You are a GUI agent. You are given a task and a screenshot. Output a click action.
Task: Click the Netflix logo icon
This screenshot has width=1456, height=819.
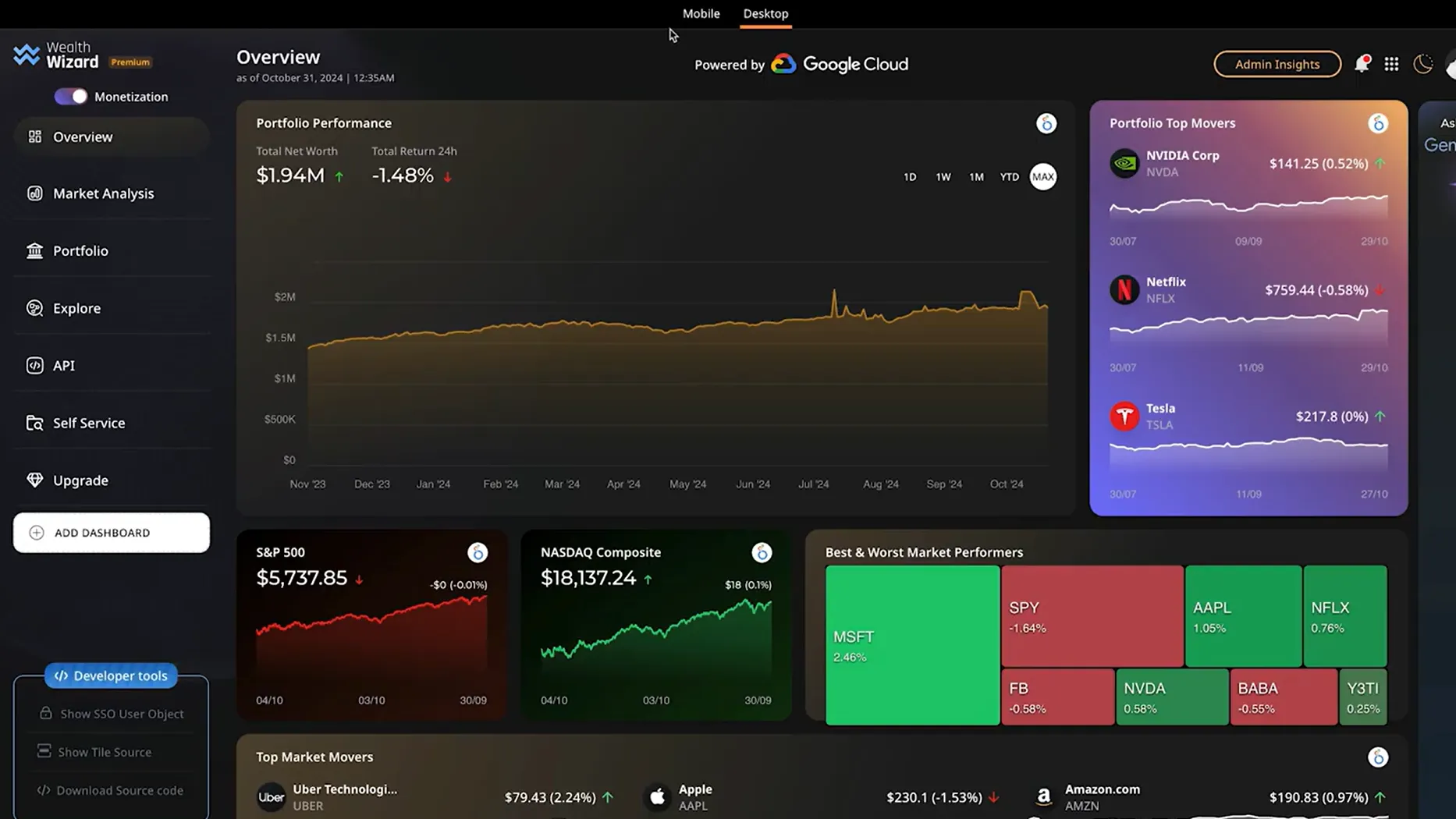click(1124, 289)
